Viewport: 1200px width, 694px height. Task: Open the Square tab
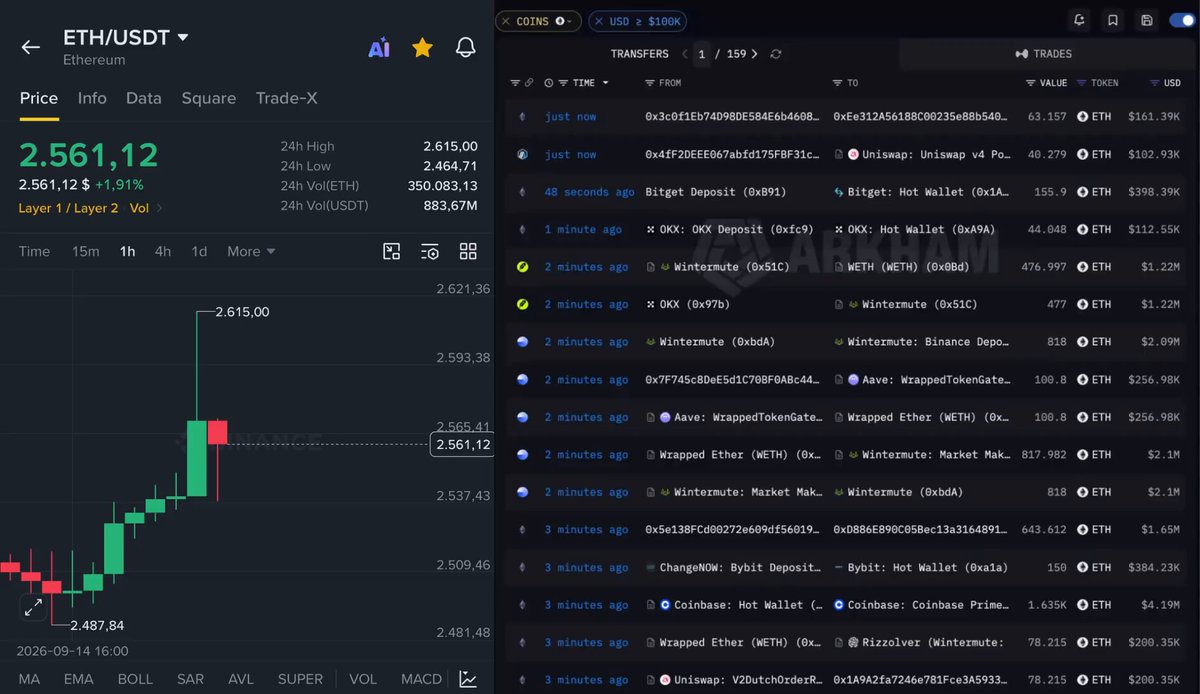(209, 98)
